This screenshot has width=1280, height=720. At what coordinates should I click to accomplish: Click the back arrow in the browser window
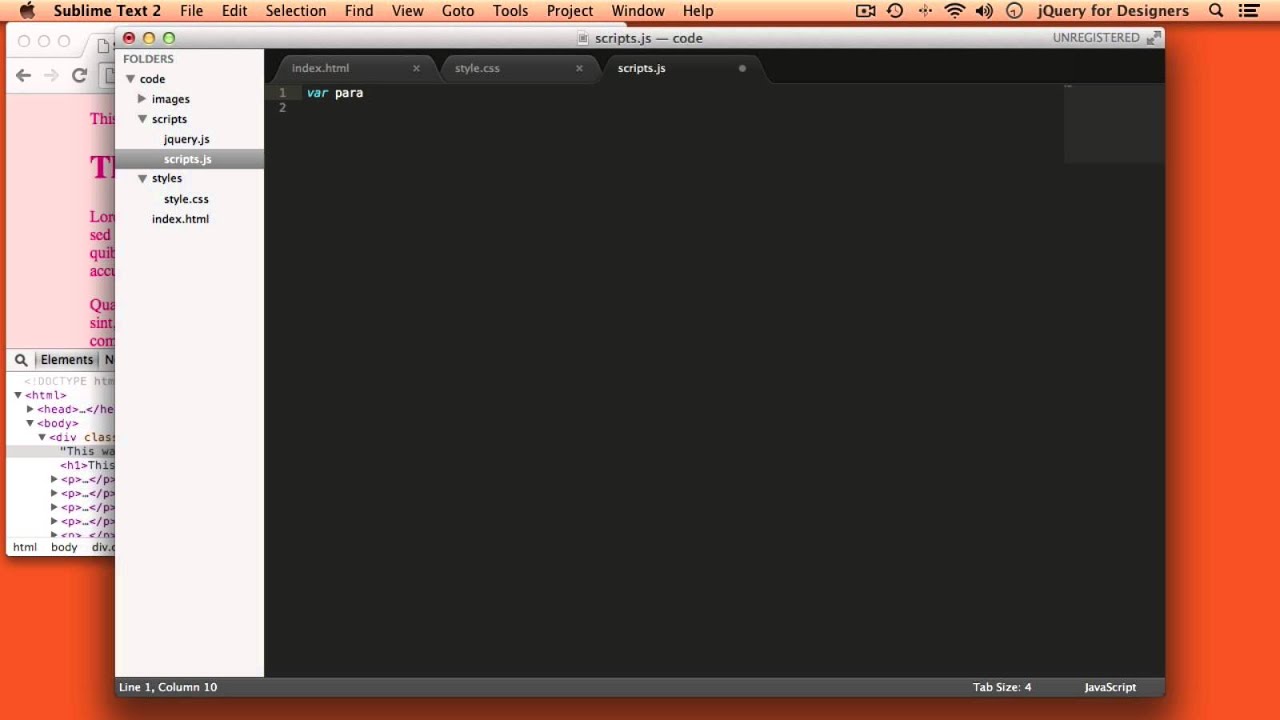pos(24,75)
